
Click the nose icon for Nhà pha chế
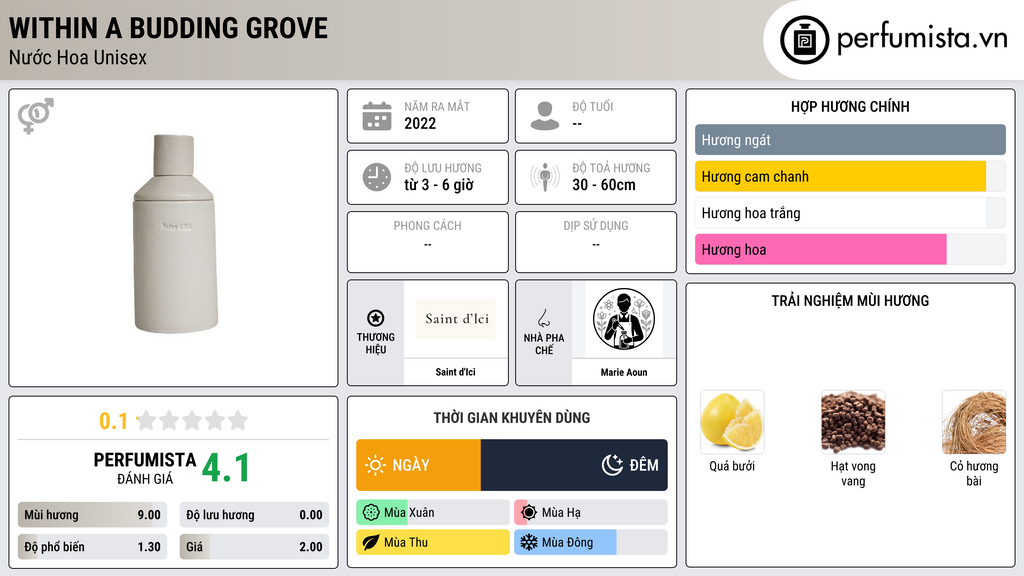[543, 318]
